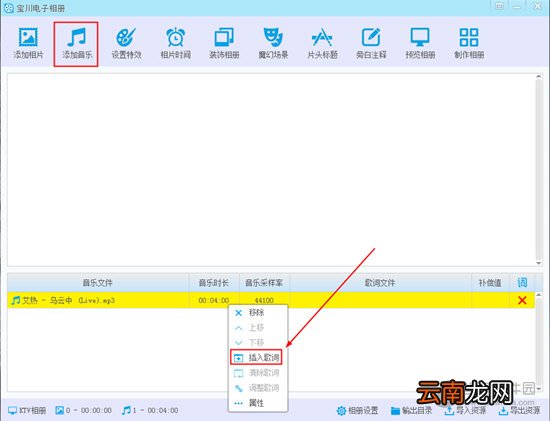
Task: Click the app logo in the title bar
Action: (8, 7)
